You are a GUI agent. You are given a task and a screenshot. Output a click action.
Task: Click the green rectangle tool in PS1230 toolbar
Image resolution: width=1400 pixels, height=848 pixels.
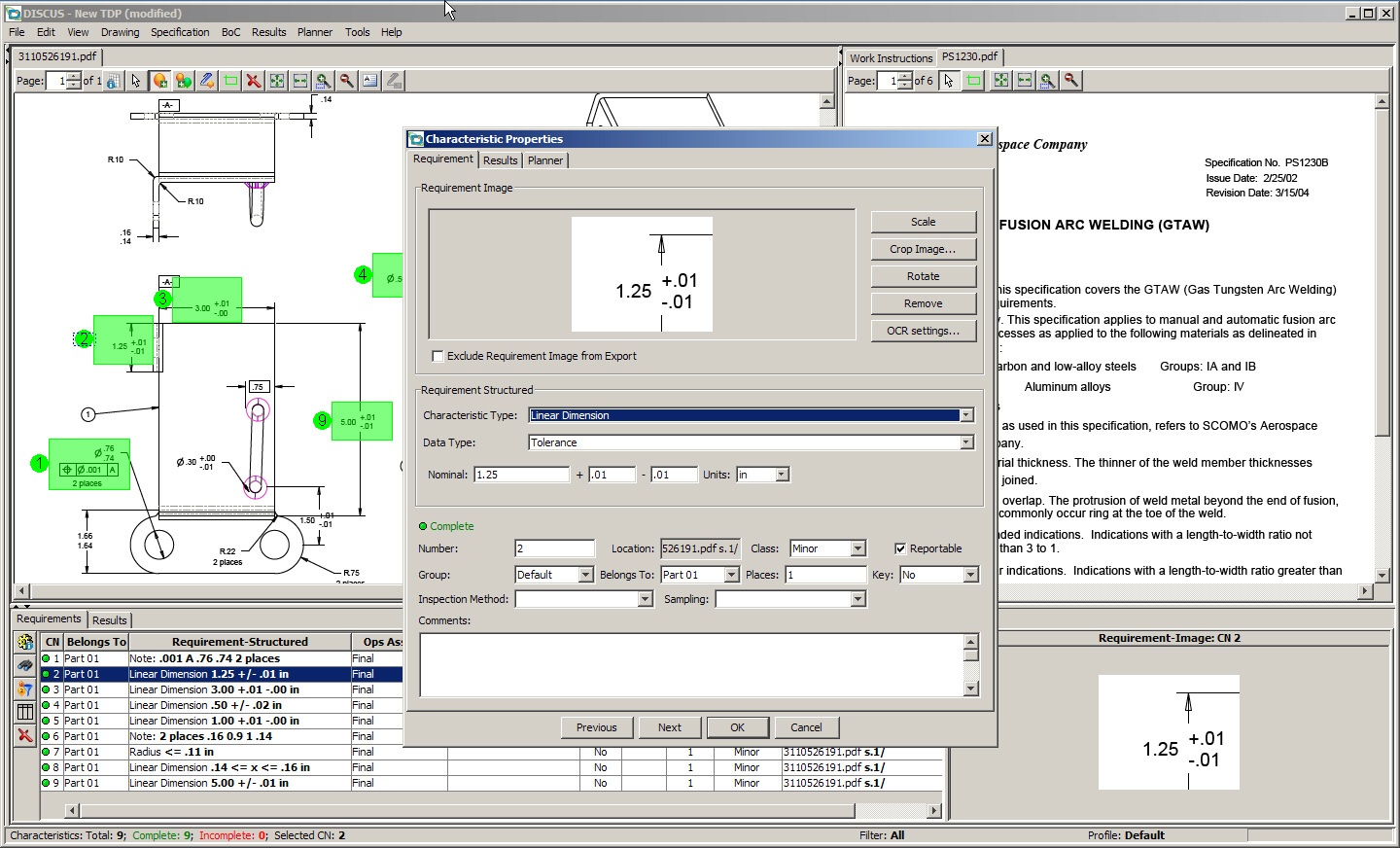tap(973, 81)
